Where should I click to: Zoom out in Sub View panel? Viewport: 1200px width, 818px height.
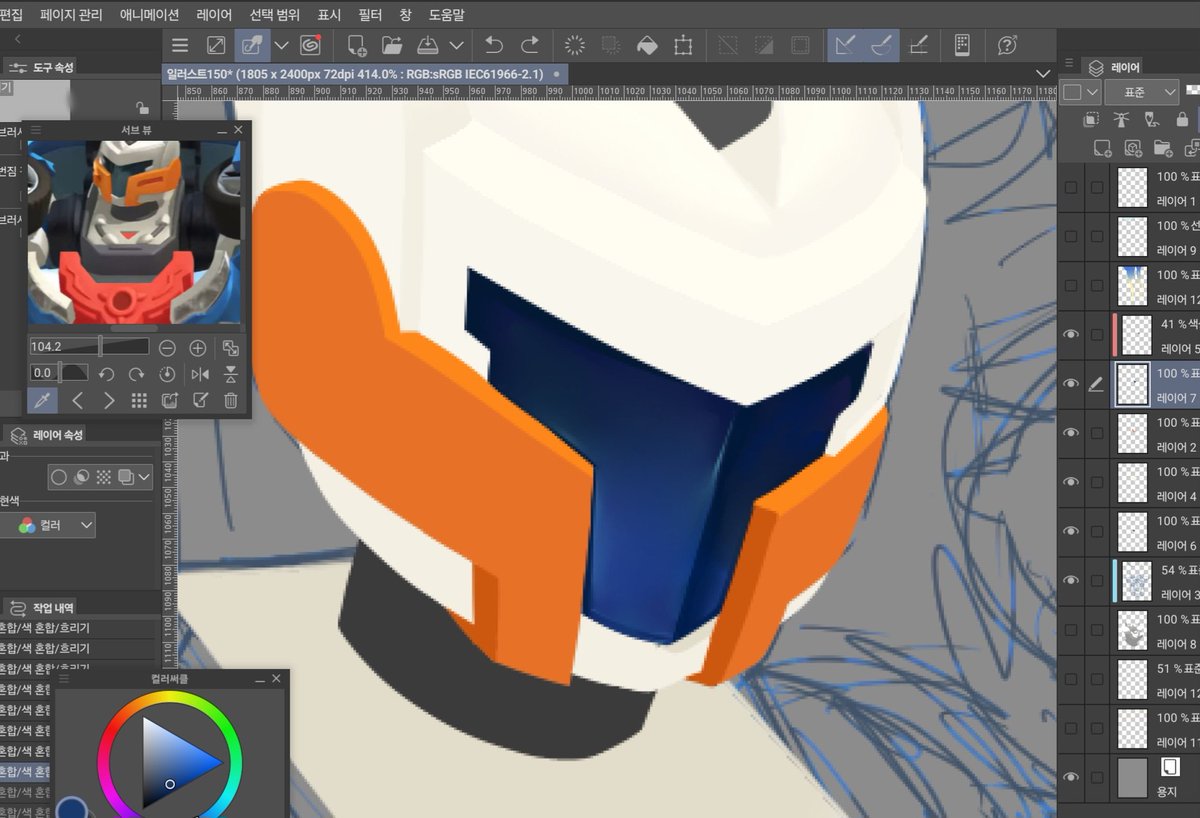click(x=167, y=348)
